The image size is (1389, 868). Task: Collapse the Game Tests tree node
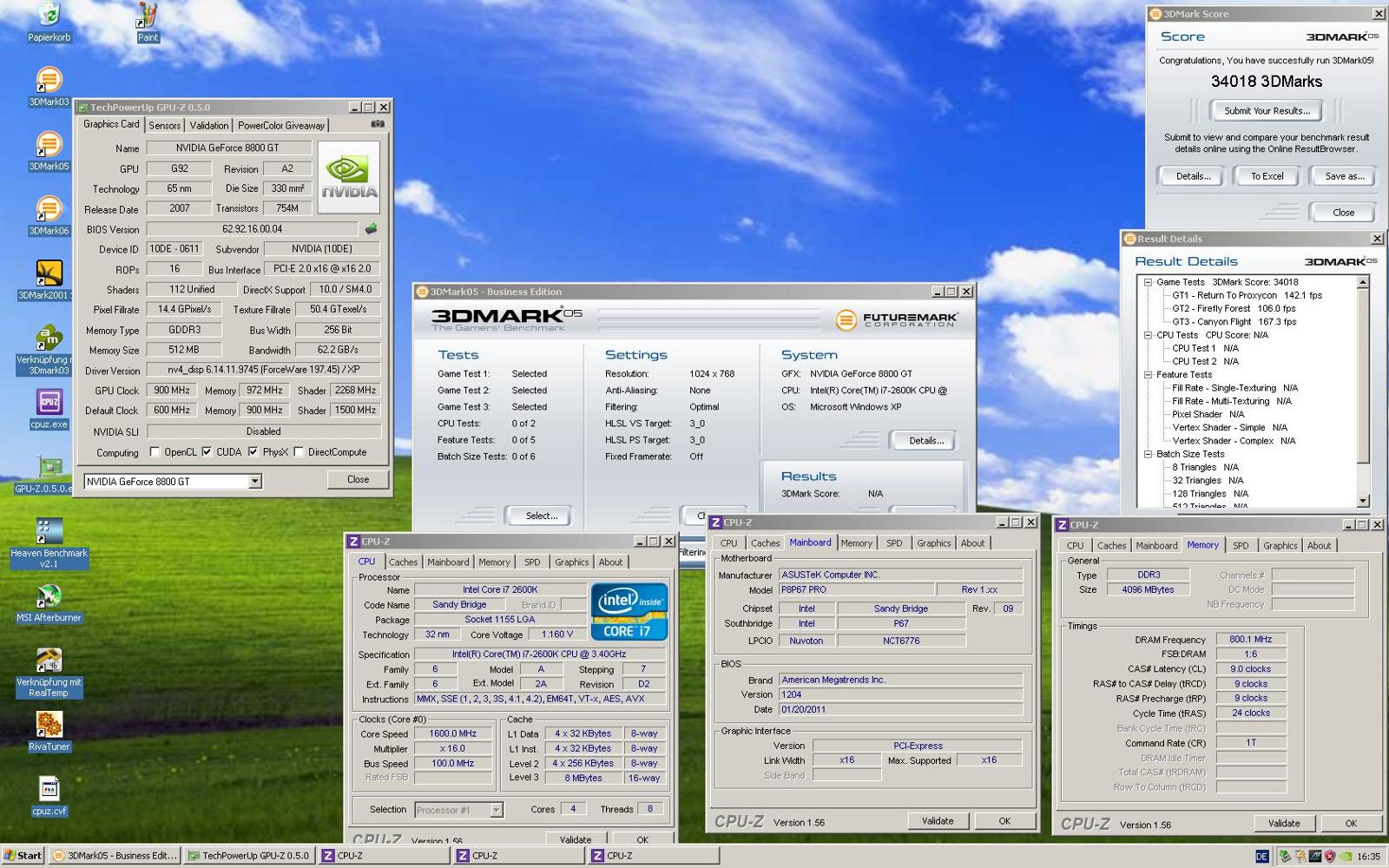(x=1148, y=282)
